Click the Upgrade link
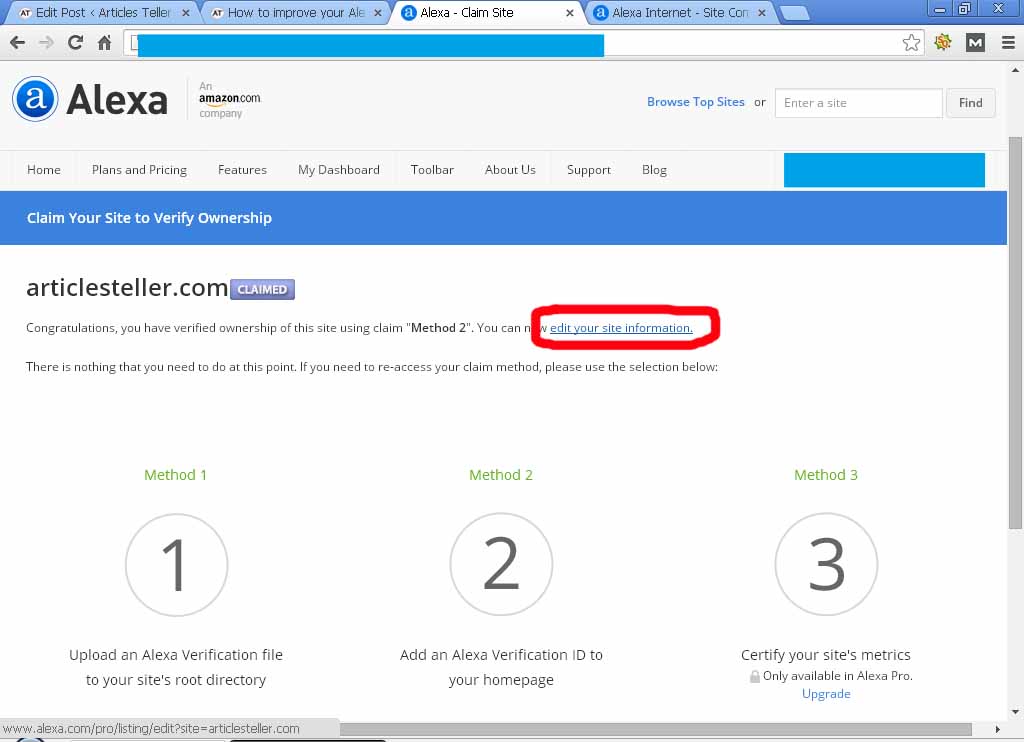1024x742 pixels. (x=826, y=694)
